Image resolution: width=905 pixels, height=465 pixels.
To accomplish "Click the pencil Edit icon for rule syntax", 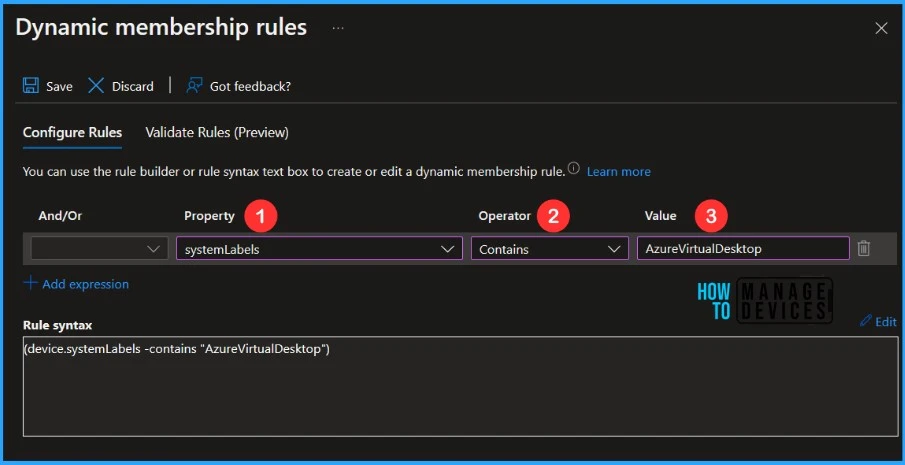I will 865,321.
